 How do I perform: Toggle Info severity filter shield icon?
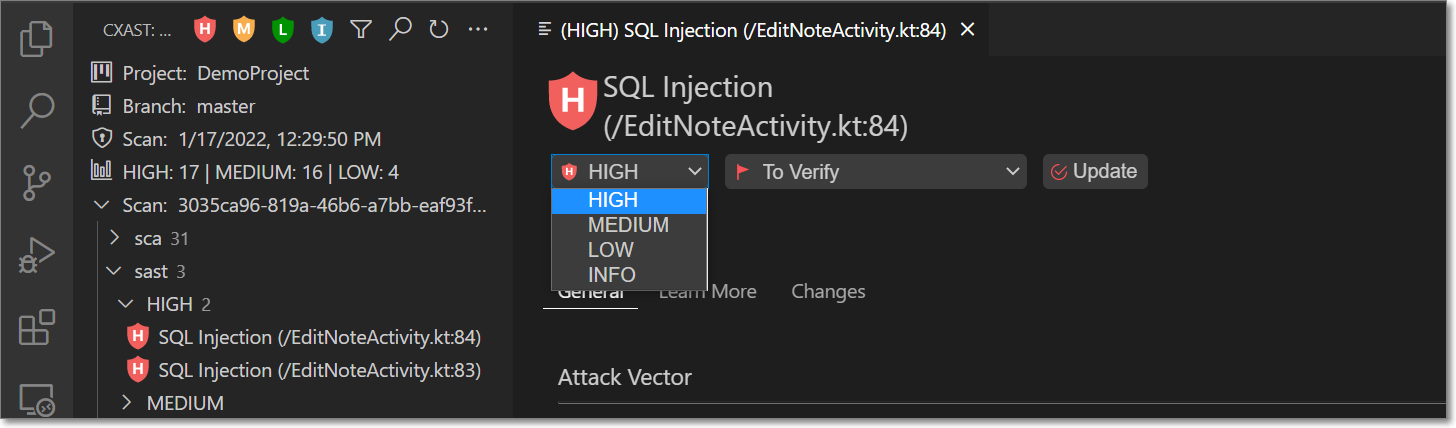click(321, 29)
